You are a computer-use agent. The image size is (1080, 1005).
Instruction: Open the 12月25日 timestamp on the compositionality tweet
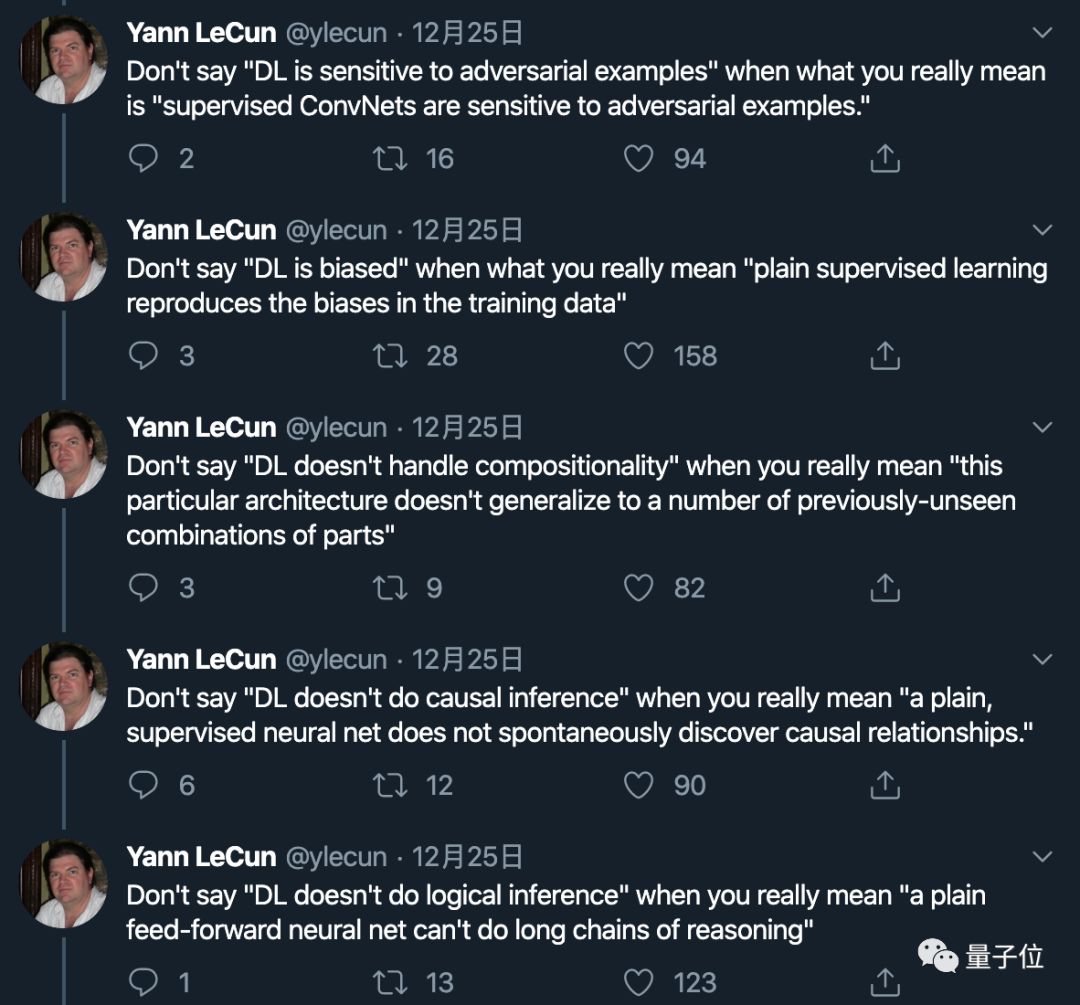[467, 428]
